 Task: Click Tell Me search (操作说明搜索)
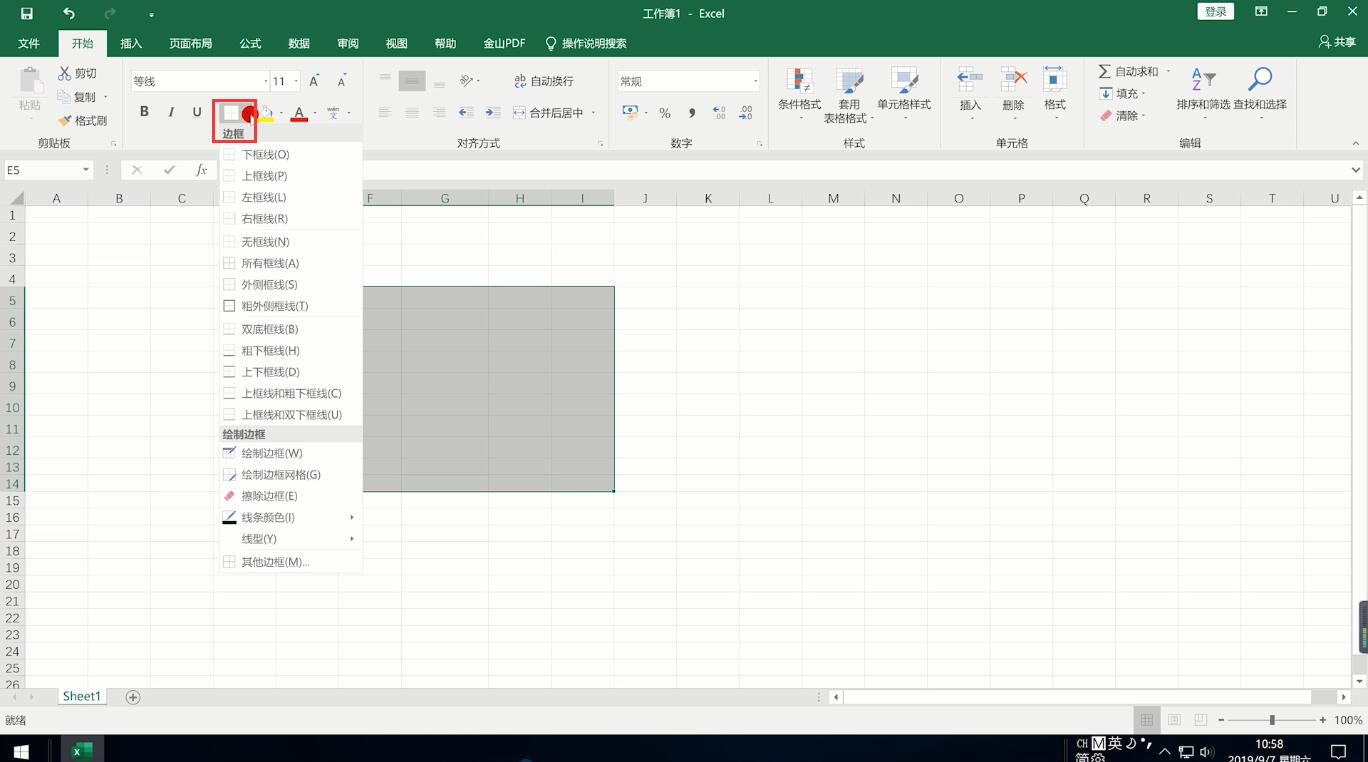click(586, 43)
